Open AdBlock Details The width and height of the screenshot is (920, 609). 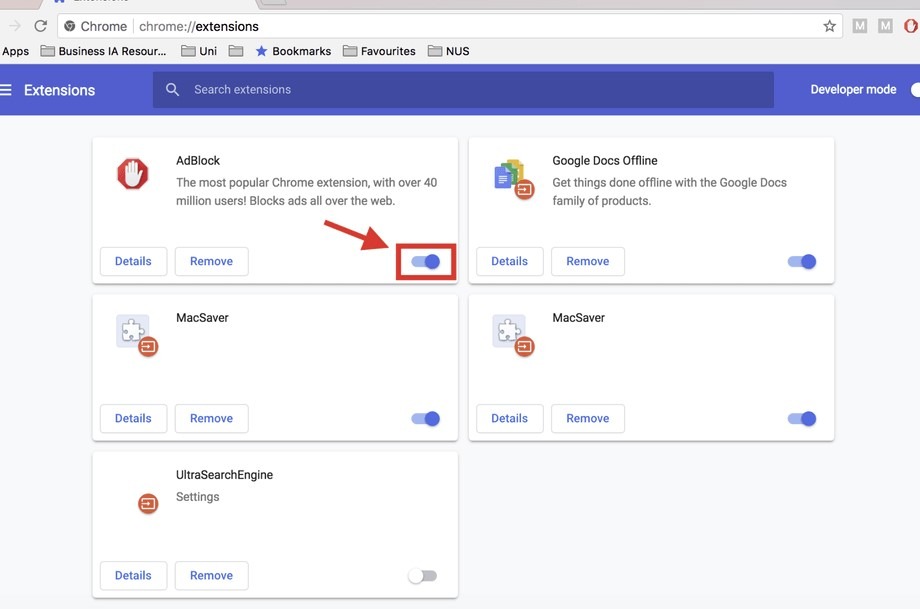133,262
